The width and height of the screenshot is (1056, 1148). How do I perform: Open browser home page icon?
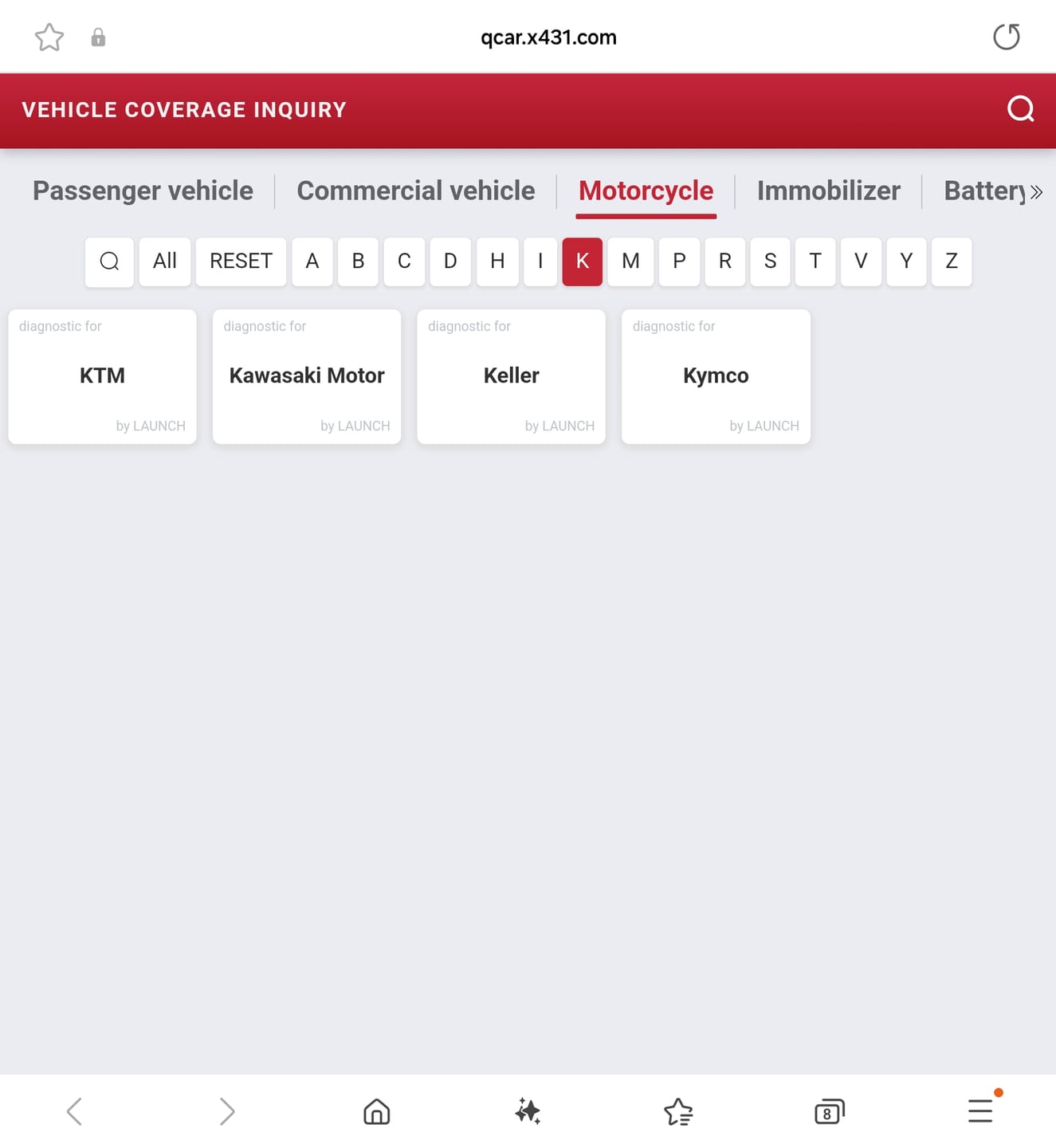[377, 1111]
